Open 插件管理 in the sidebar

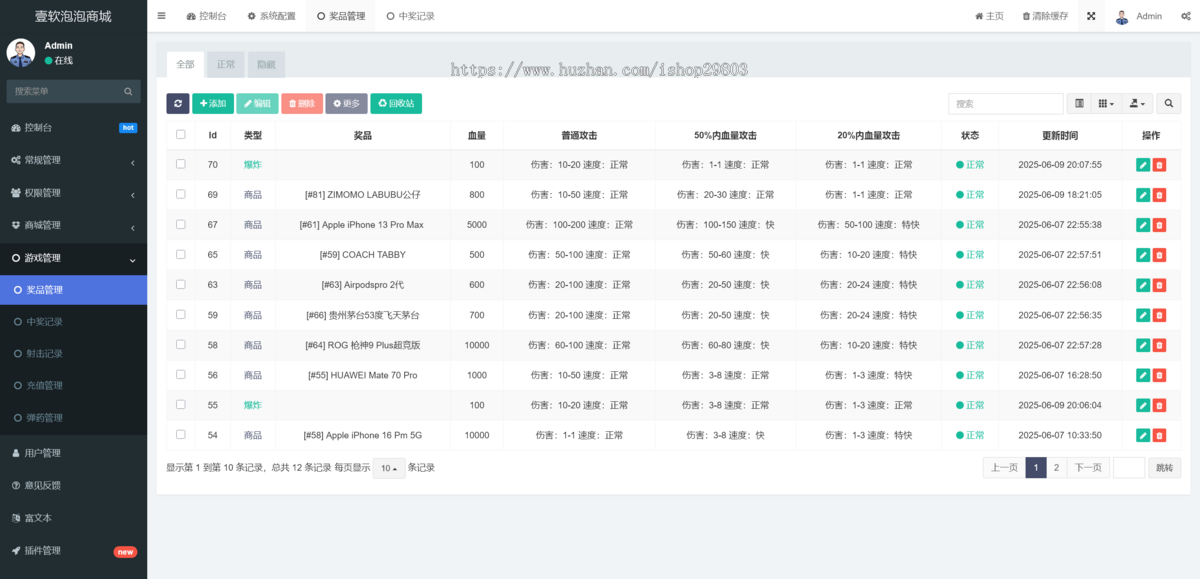point(73,550)
